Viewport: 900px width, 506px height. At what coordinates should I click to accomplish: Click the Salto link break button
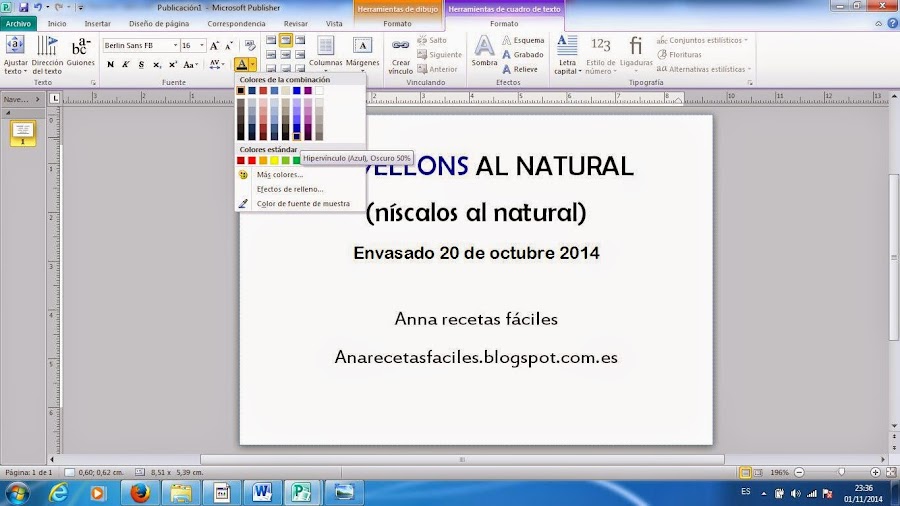432,40
